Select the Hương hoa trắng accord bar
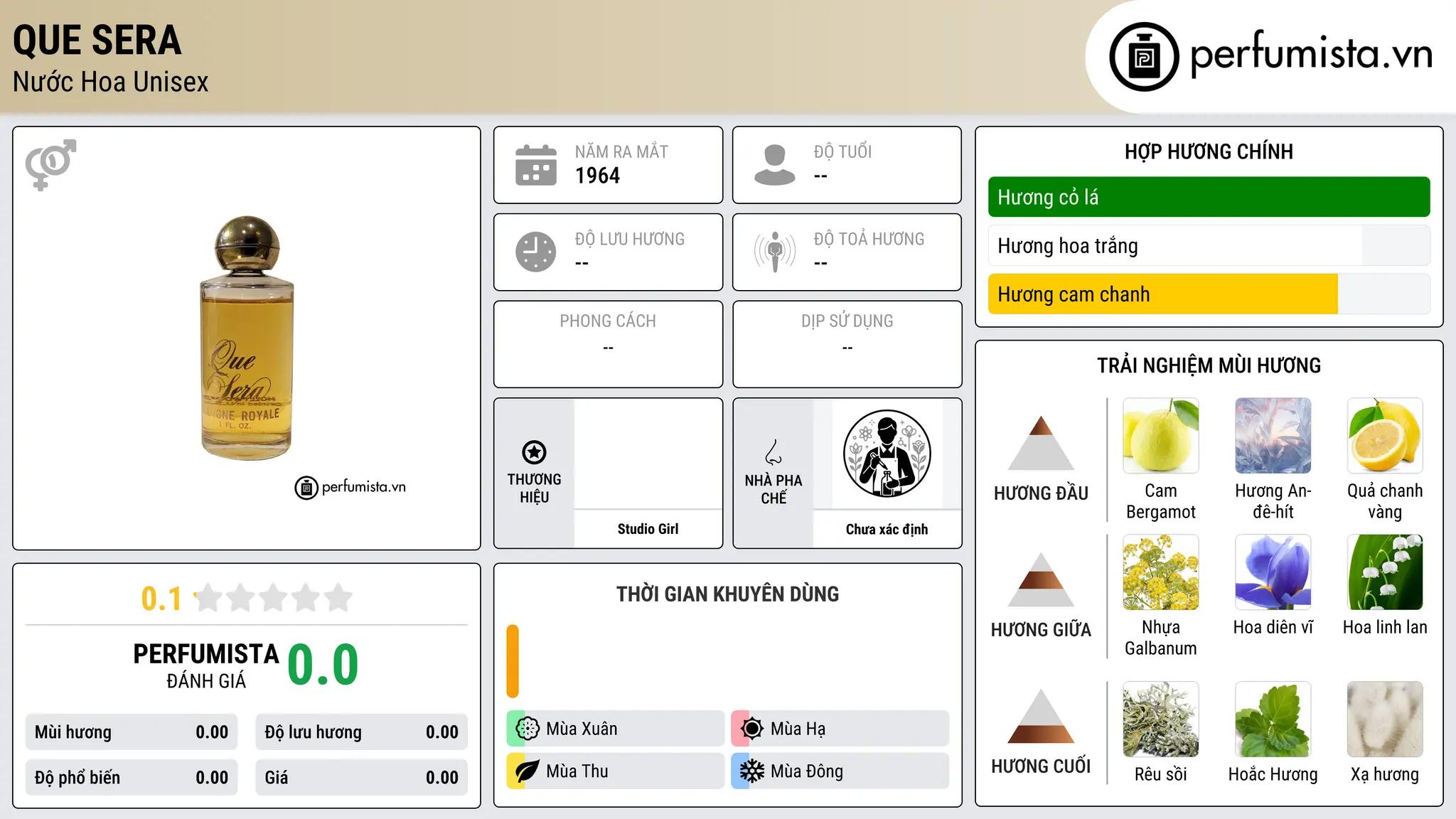 pos(1209,245)
